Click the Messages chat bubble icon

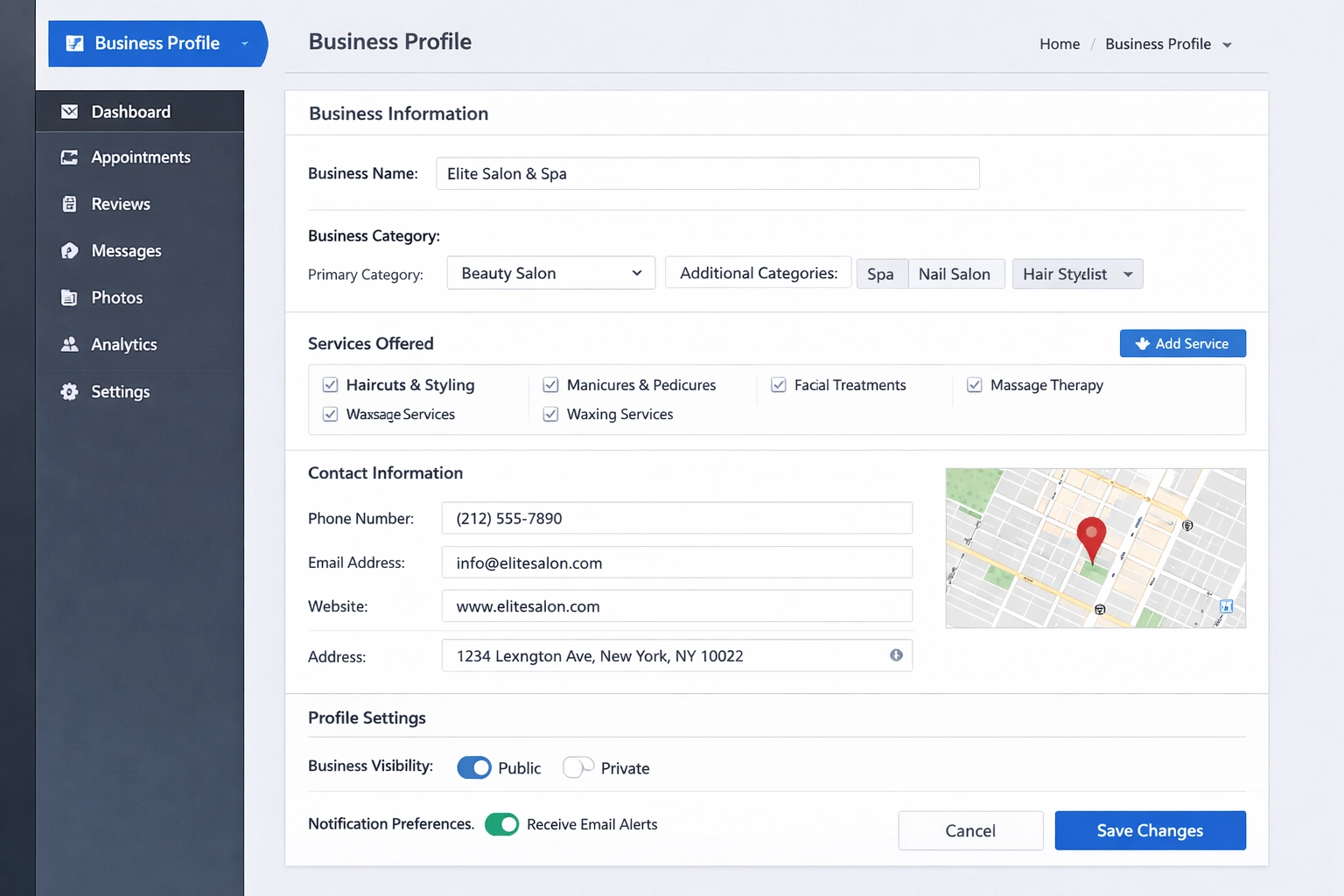click(69, 251)
